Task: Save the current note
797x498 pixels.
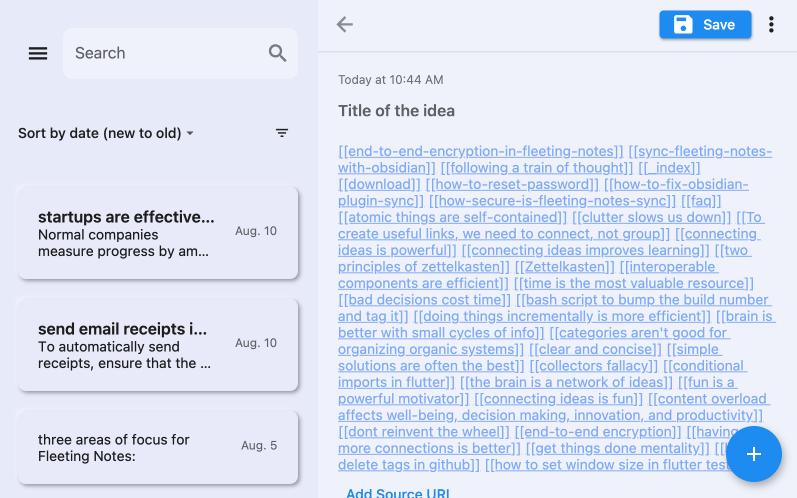Action: [705, 25]
